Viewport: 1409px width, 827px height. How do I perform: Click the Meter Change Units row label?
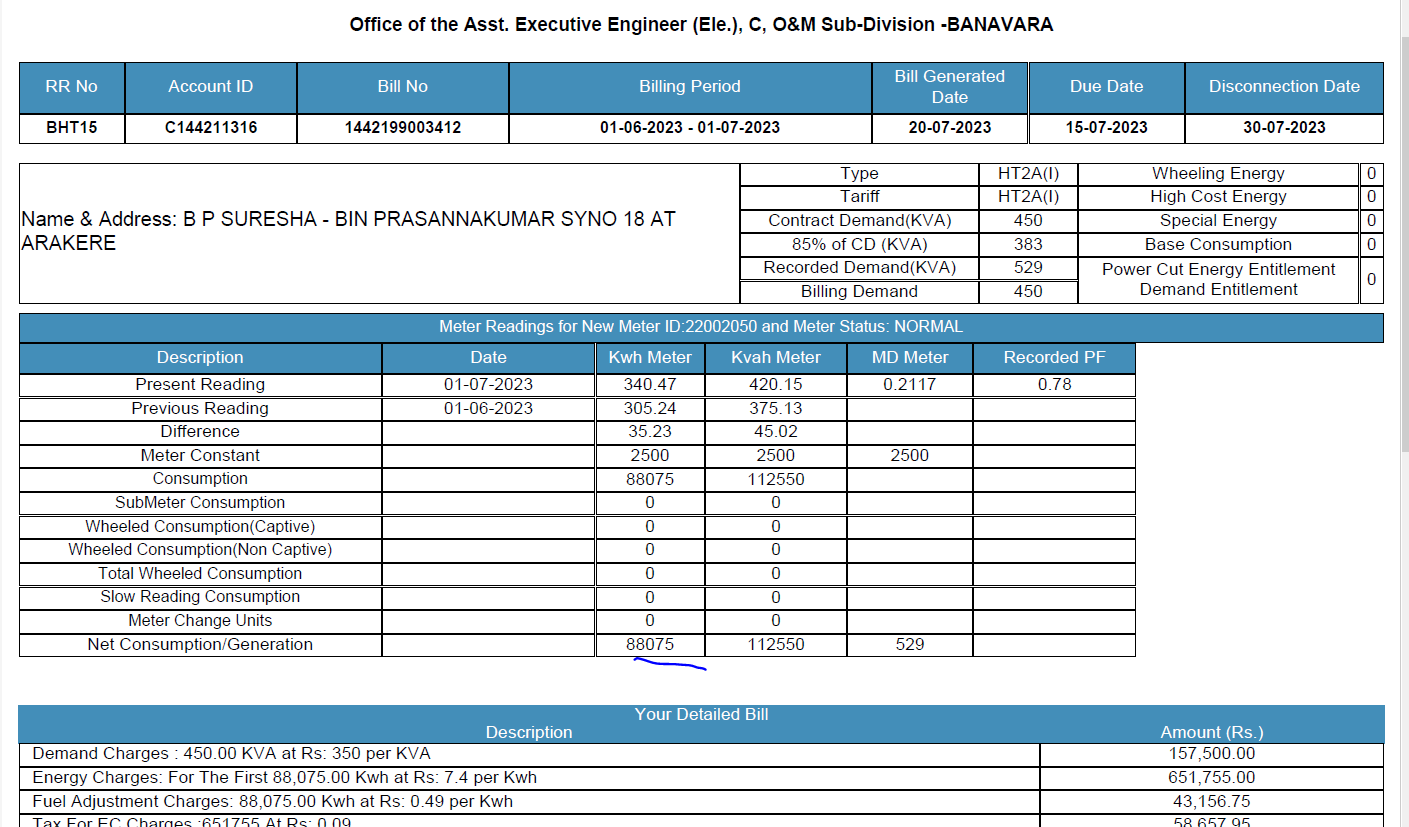pos(200,621)
